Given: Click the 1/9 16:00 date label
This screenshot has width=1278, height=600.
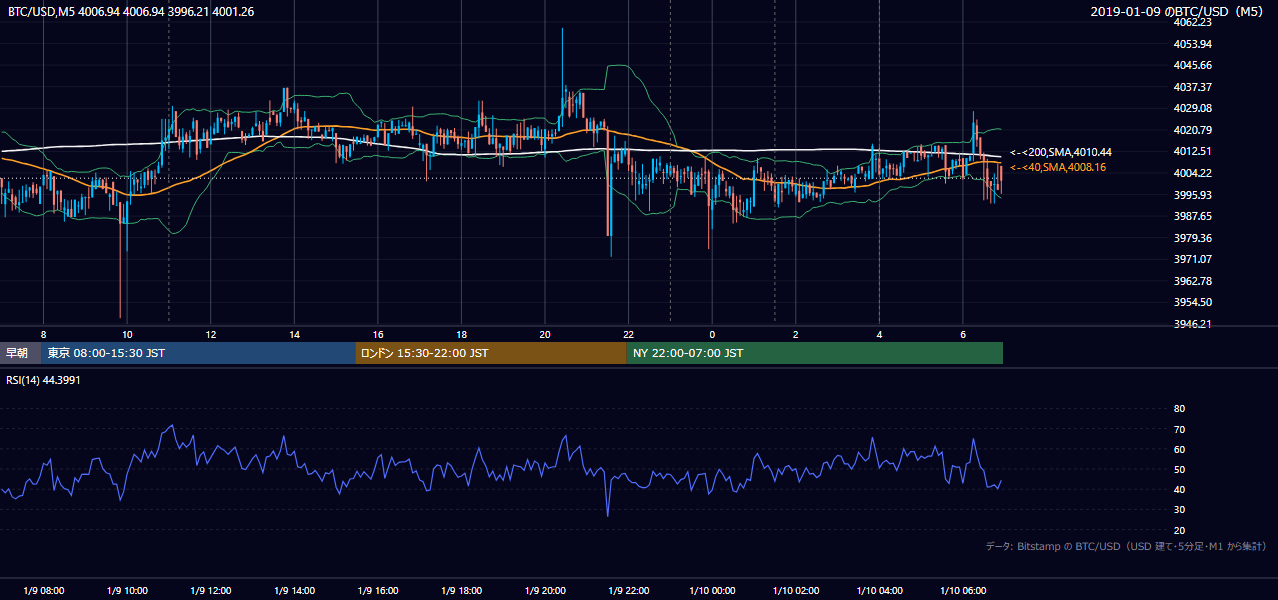Looking at the screenshot, I should point(378,590).
